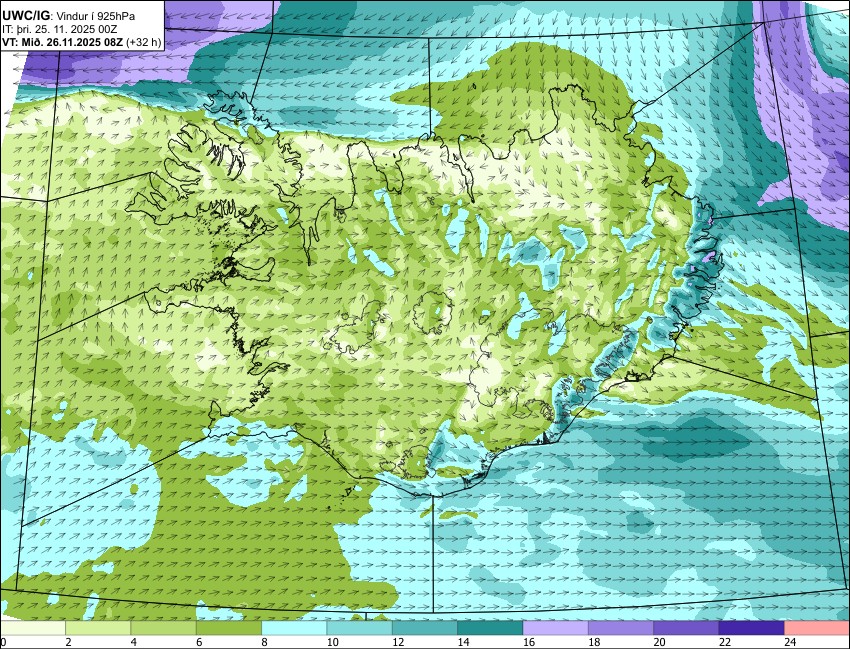Click the legend scale number 6
850x649 pixels.
coord(199,642)
